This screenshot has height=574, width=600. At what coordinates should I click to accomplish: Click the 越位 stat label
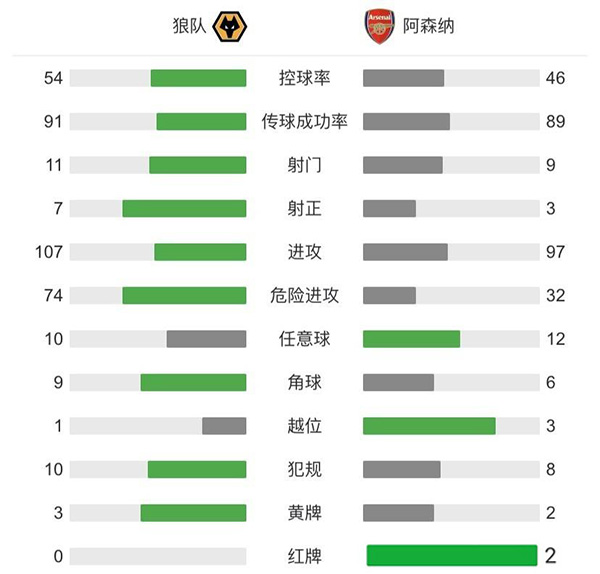(305, 426)
